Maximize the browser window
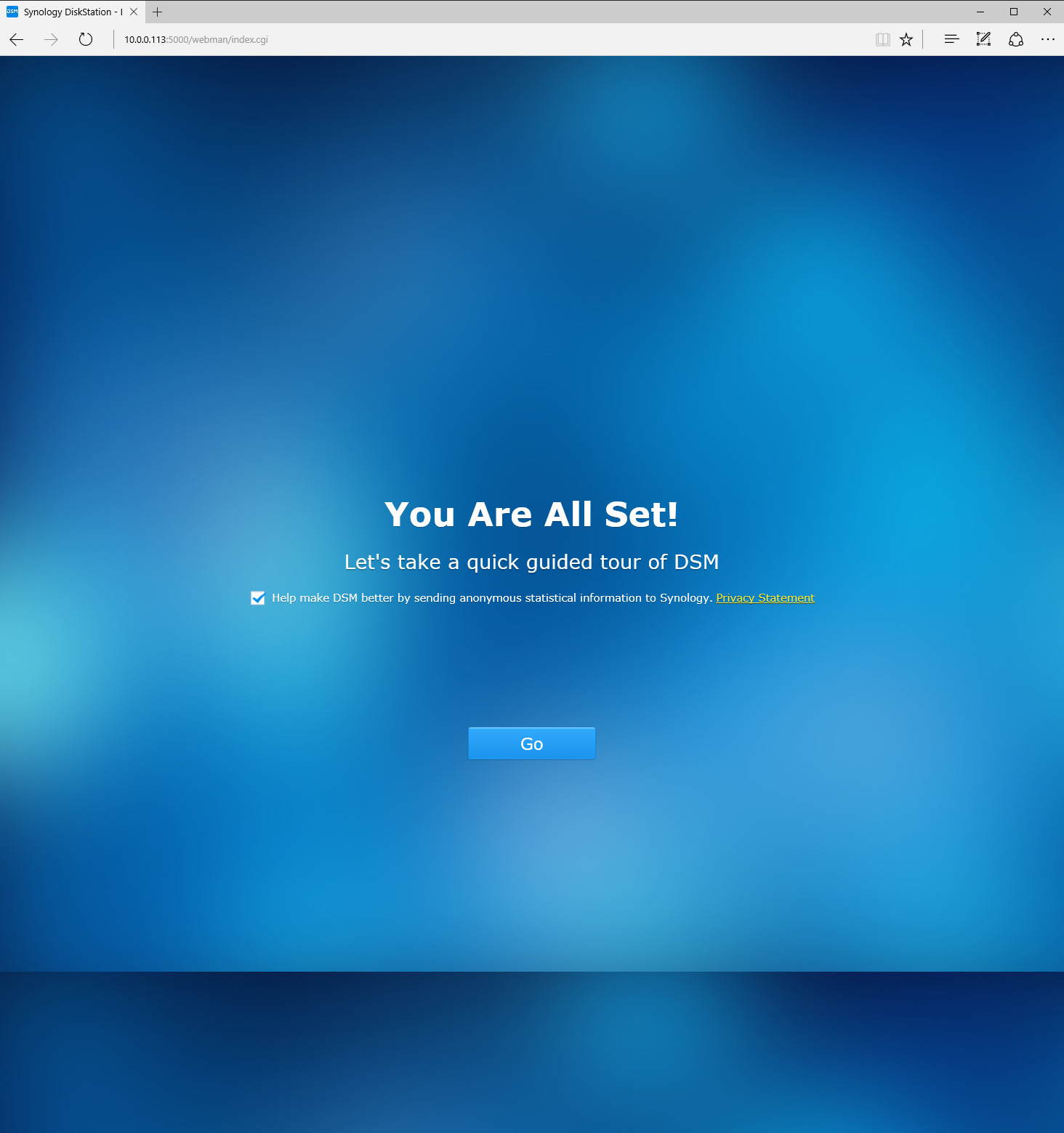The height and width of the screenshot is (1133, 1064). [x=1014, y=12]
